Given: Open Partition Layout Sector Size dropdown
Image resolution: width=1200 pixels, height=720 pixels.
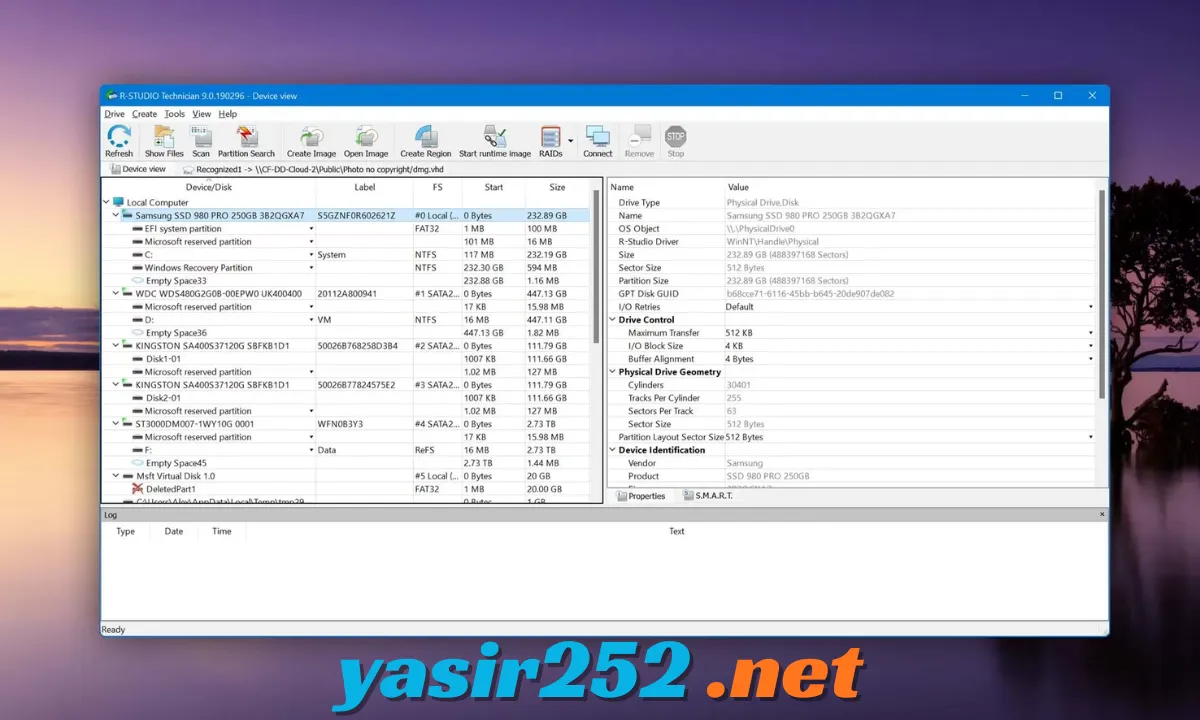Looking at the screenshot, I should point(1090,437).
